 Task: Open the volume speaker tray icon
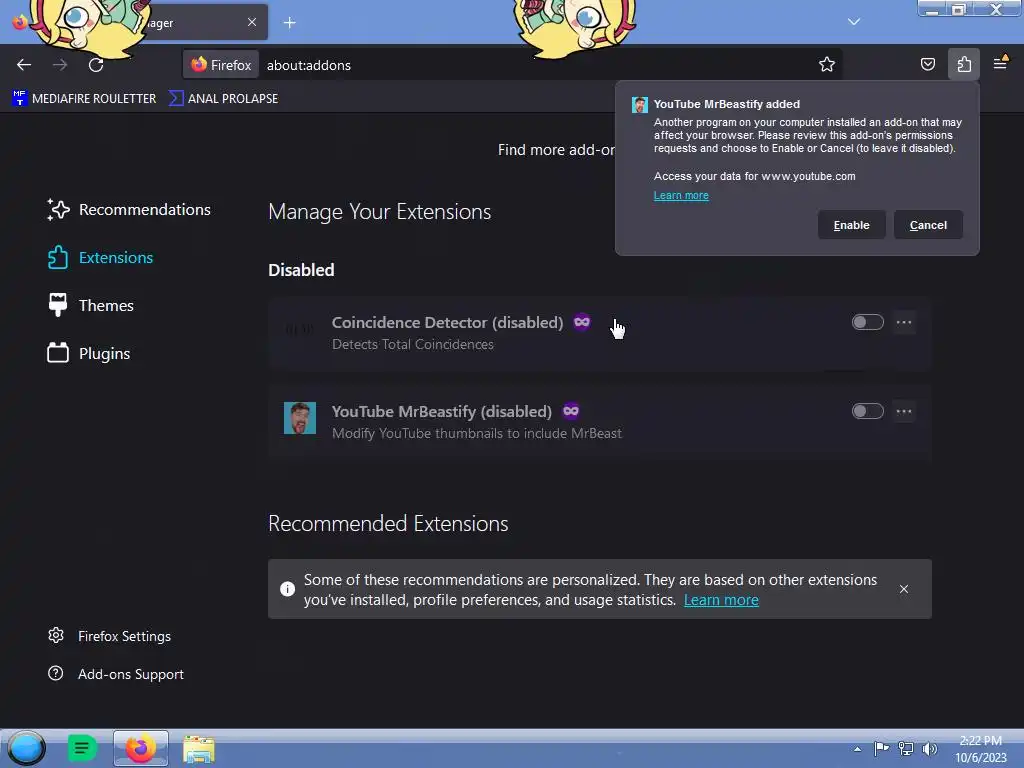[x=929, y=748]
